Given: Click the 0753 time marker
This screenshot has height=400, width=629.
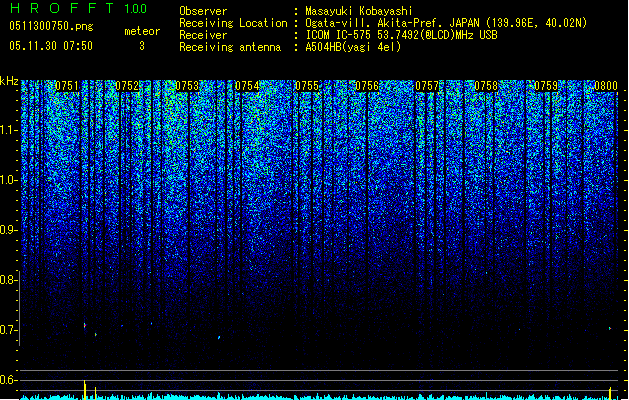Looking at the screenshot, I should 187,86.
